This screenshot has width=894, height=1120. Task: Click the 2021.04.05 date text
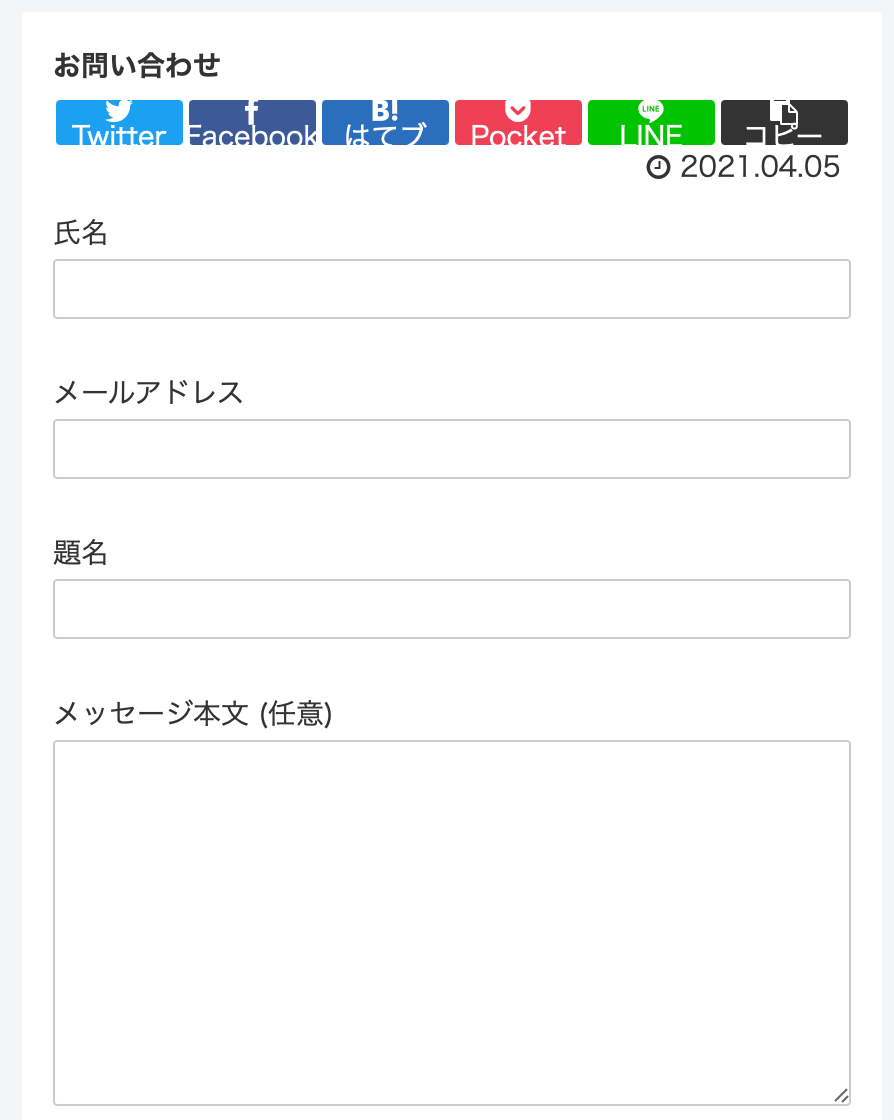tap(760, 168)
